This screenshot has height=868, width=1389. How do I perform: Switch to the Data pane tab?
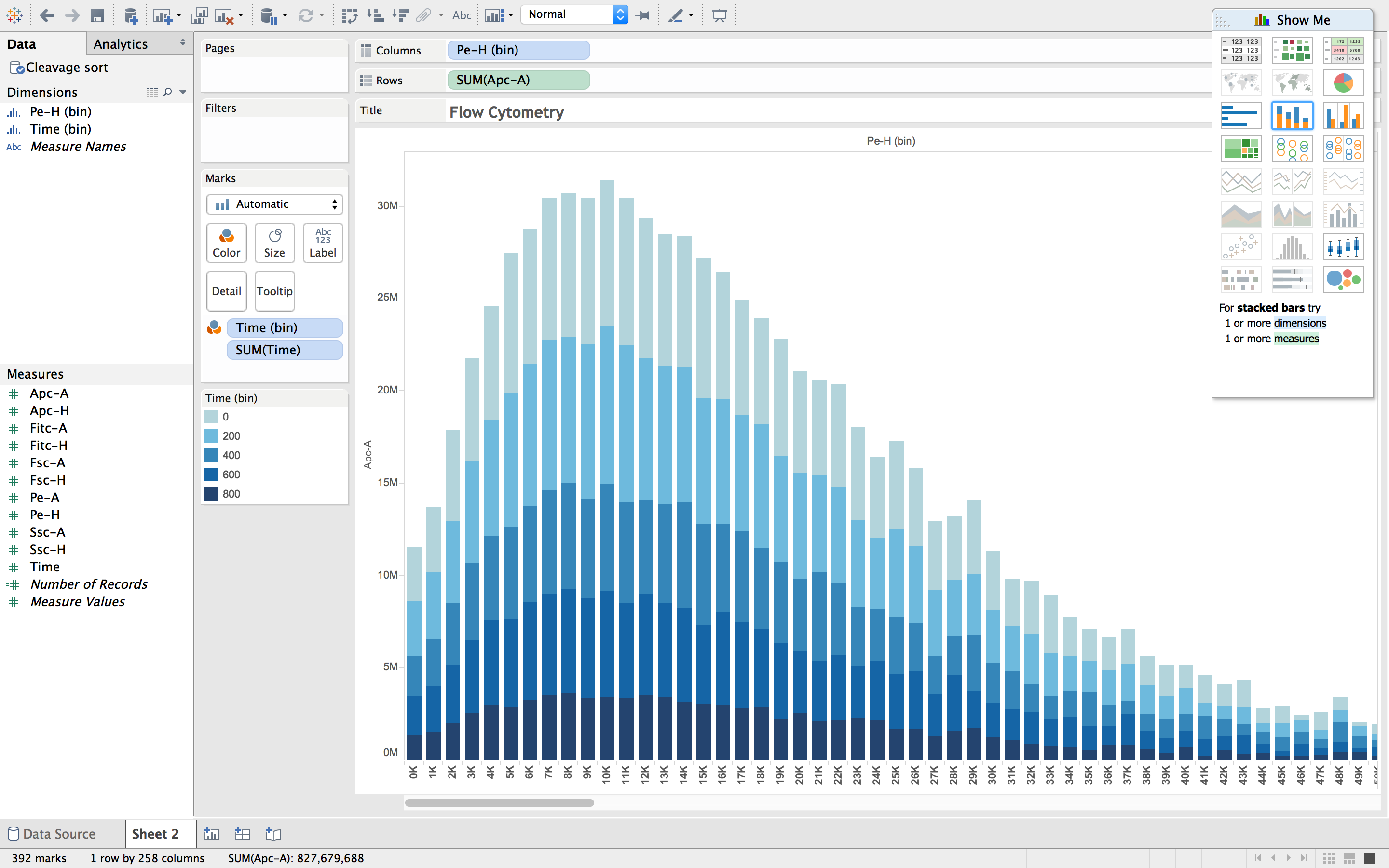coord(43,43)
